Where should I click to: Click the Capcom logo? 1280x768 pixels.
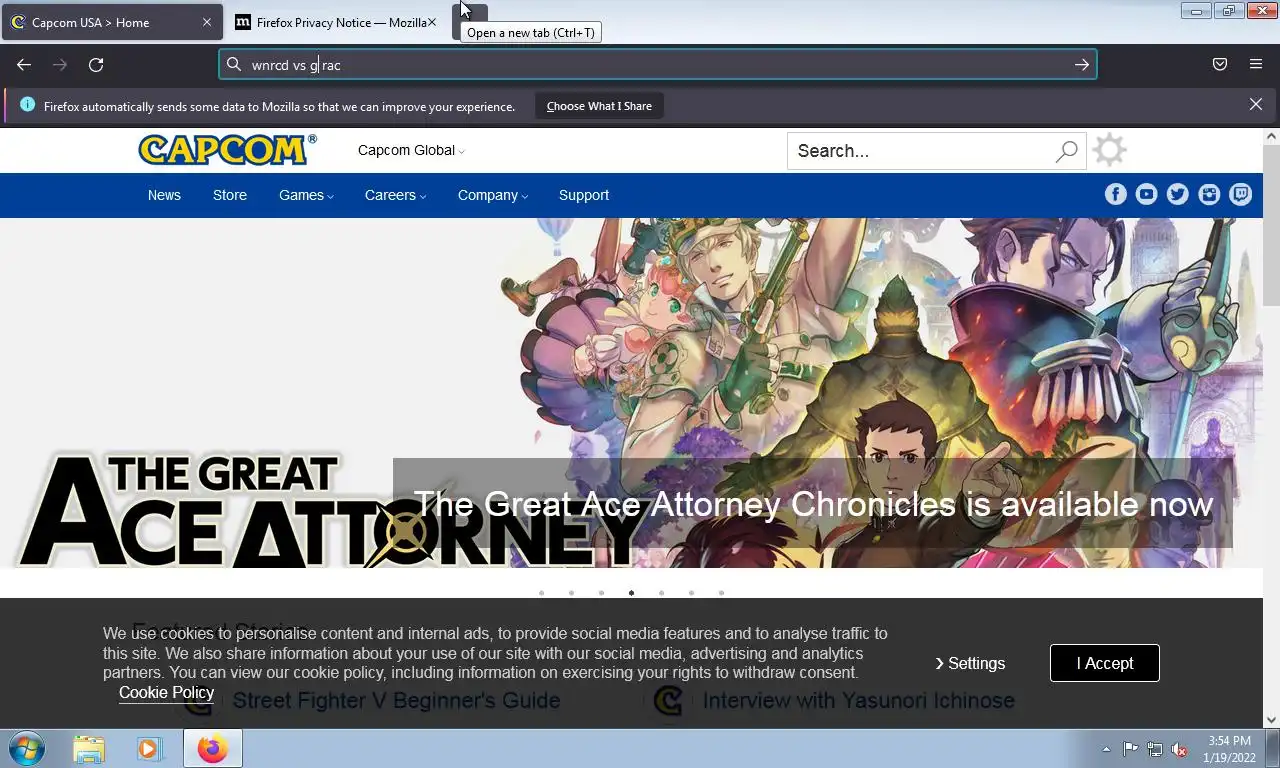pyautogui.click(x=227, y=150)
